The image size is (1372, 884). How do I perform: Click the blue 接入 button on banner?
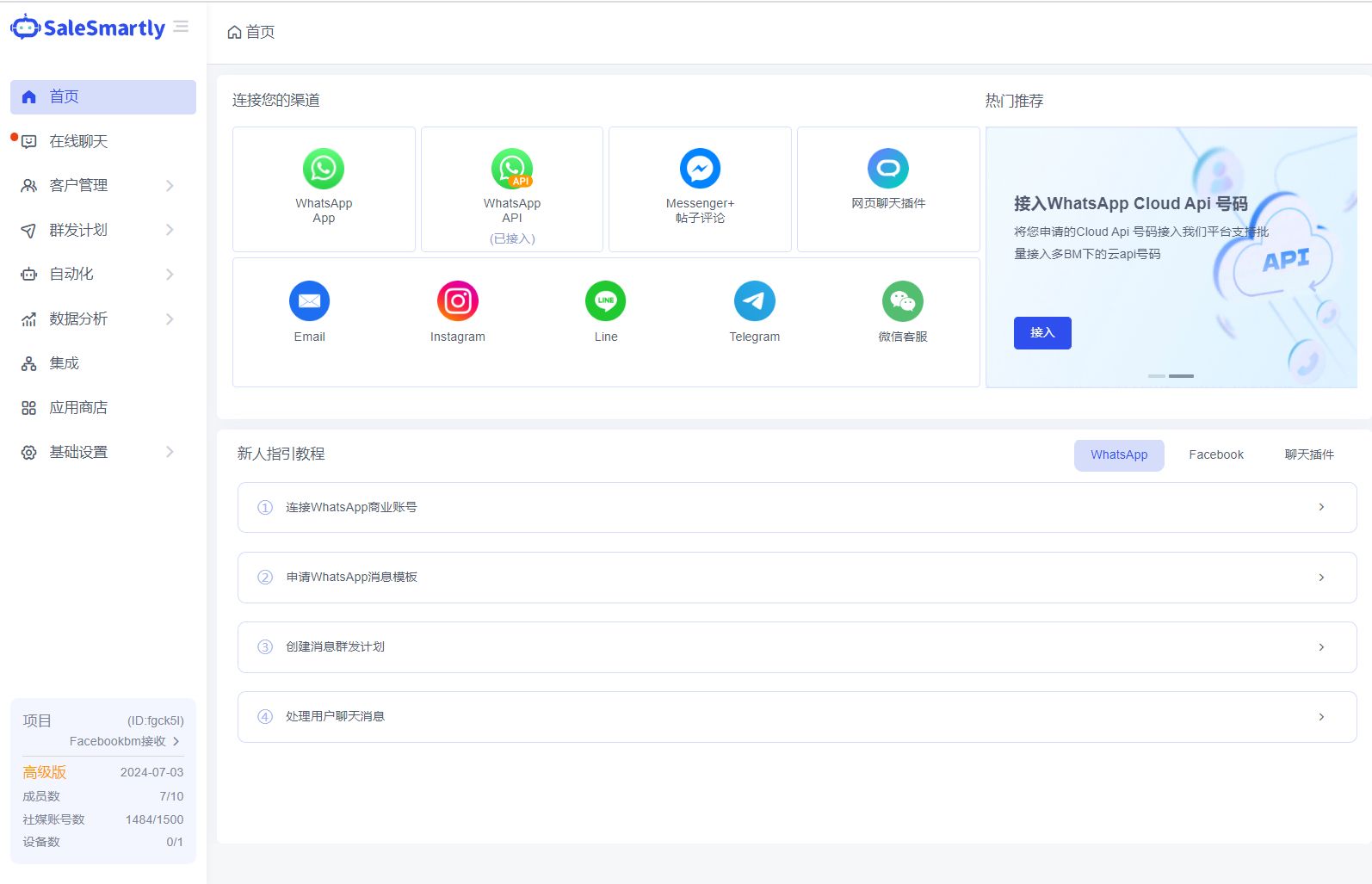pos(1042,333)
